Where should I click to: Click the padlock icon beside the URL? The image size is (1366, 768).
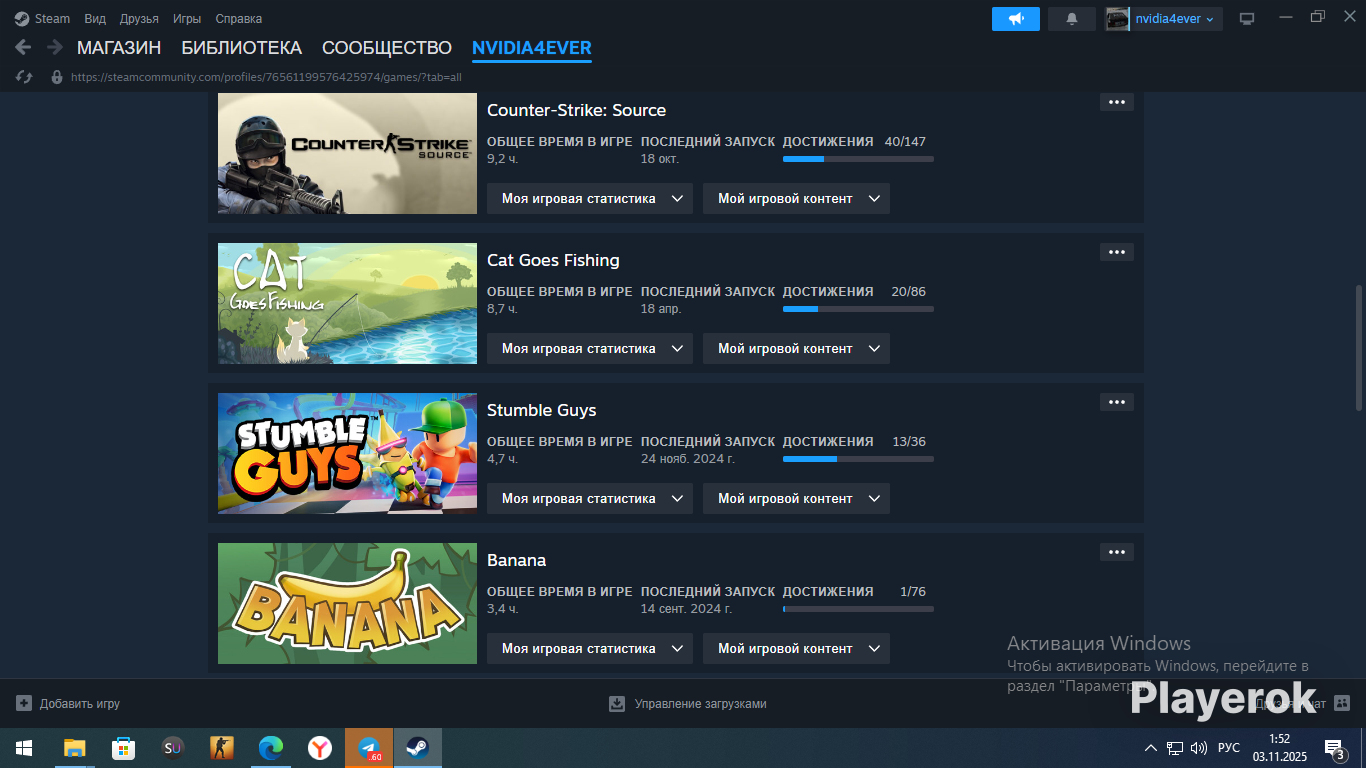click(x=57, y=77)
